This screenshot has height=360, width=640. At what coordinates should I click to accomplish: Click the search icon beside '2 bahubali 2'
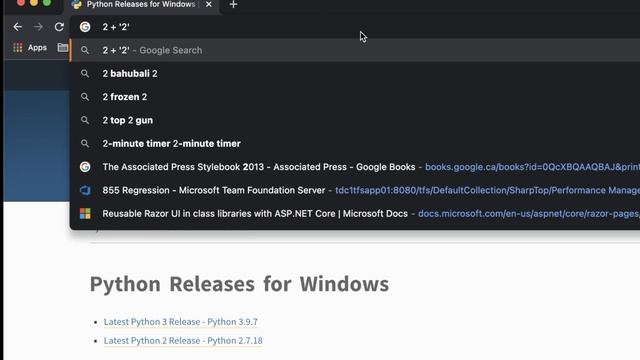coord(85,73)
